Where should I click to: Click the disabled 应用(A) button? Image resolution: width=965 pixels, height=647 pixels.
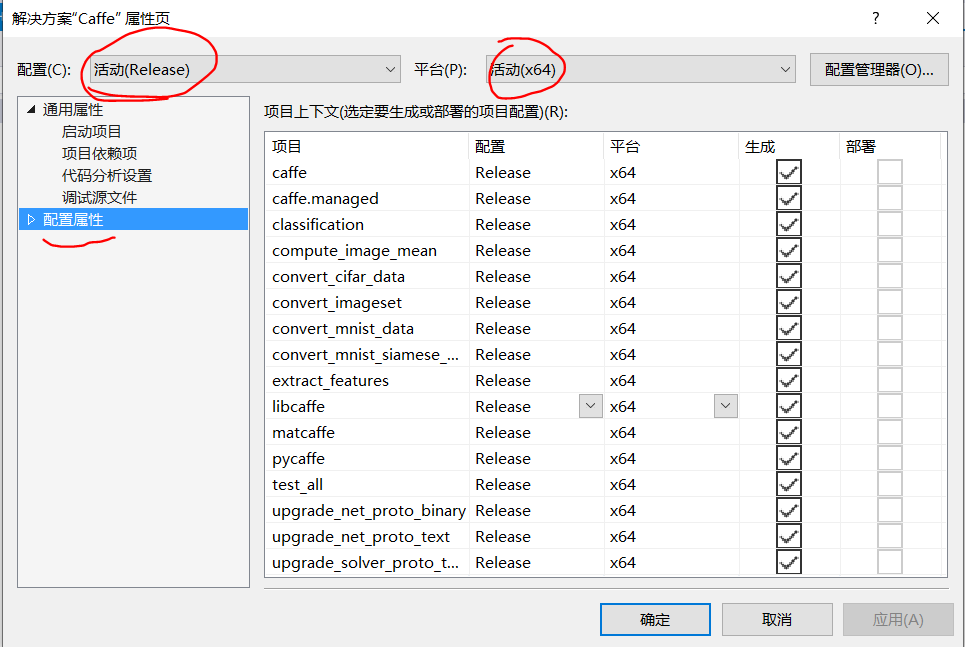click(x=898, y=619)
